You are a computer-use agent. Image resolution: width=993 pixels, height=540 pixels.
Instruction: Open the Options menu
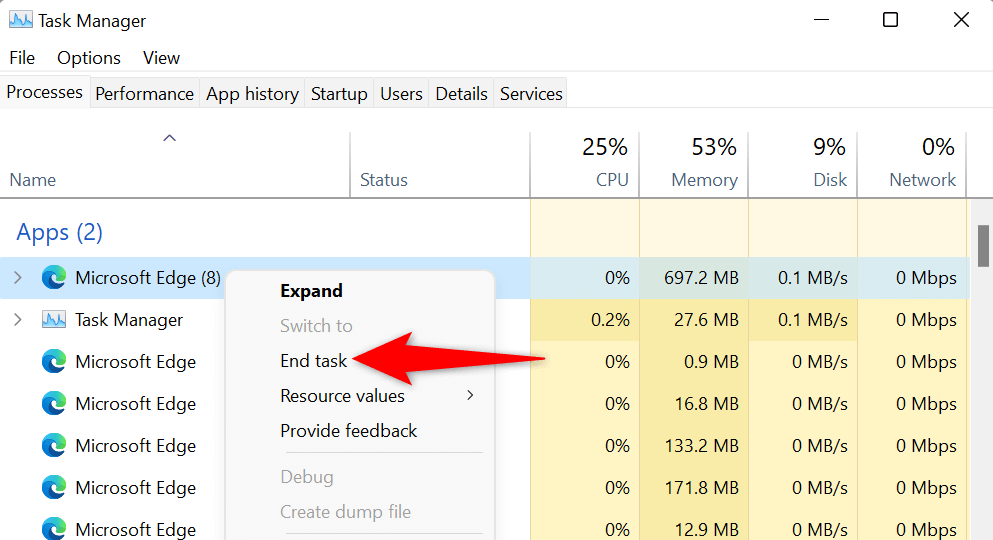pos(89,58)
